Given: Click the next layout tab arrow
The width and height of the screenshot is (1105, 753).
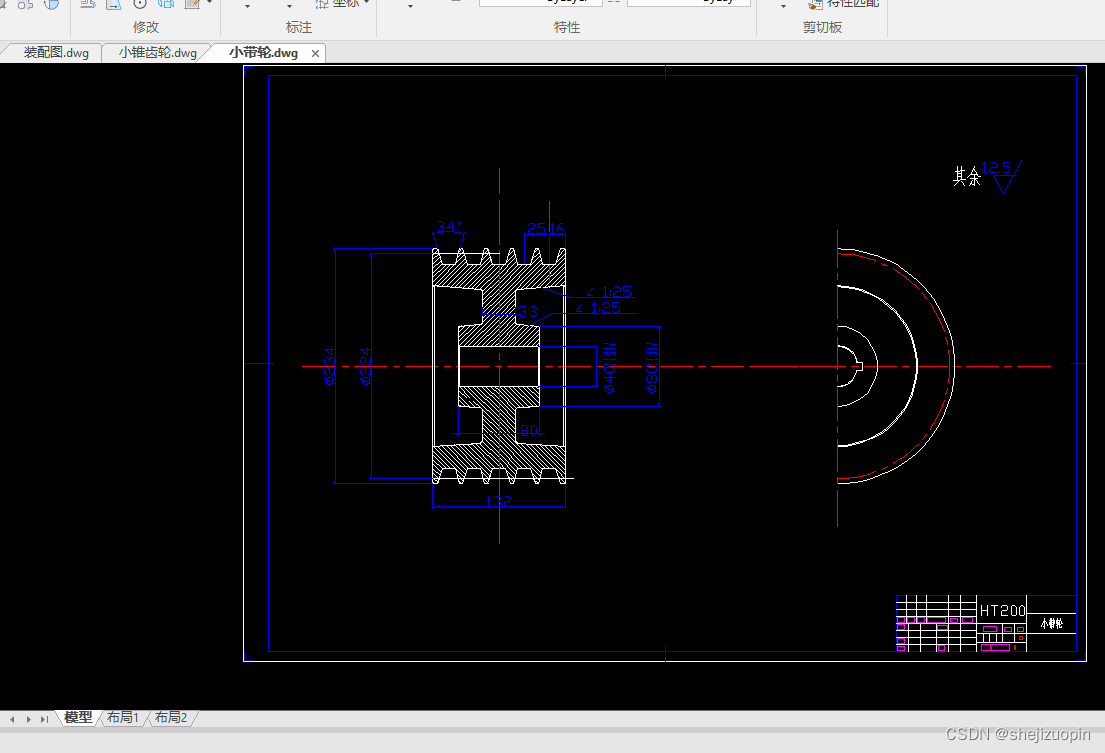Looking at the screenshot, I should (28, 719).
